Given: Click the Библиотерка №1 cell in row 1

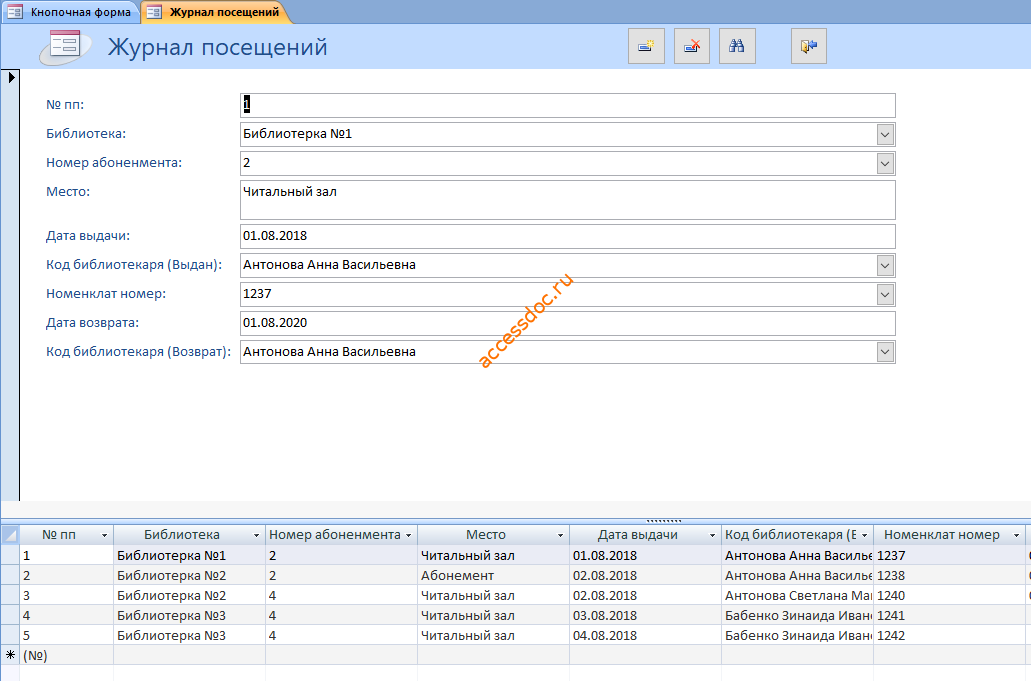Looking at the screenshot, I should 189,555.
